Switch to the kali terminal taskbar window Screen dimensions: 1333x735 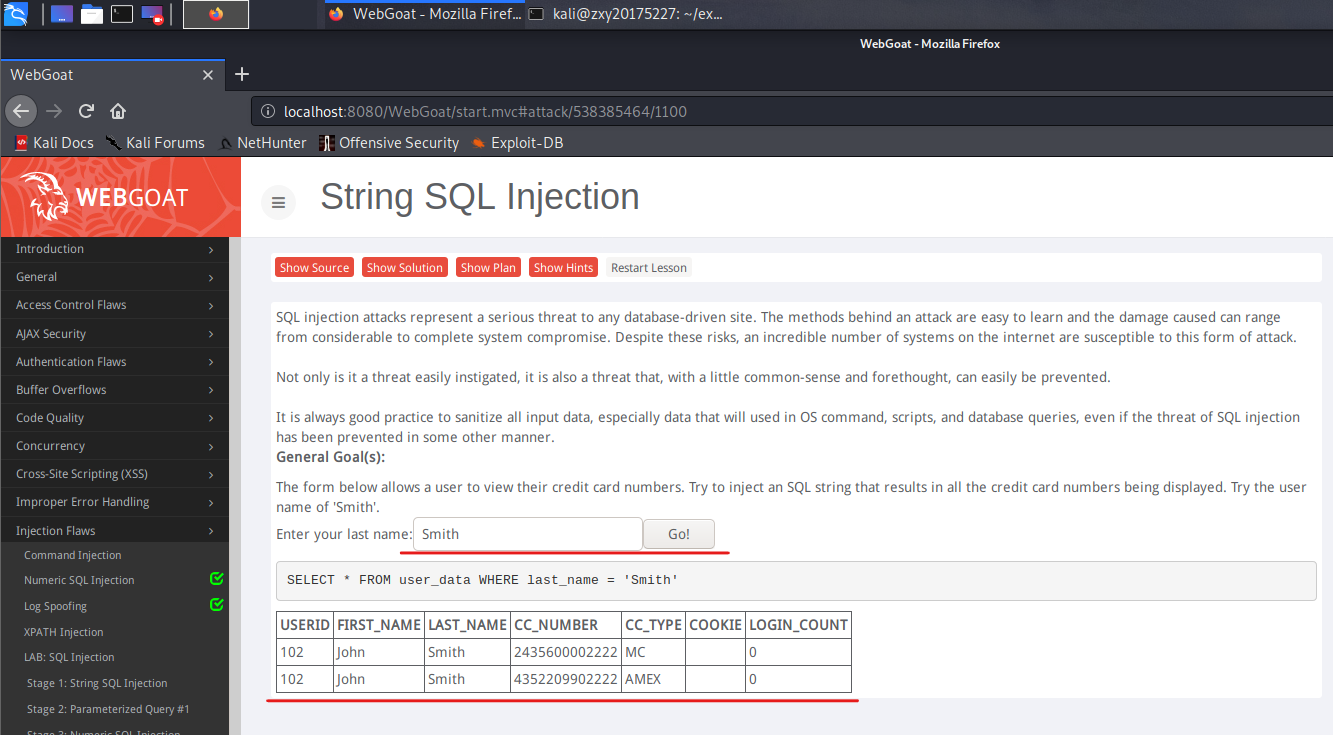(x=626, y=14)
